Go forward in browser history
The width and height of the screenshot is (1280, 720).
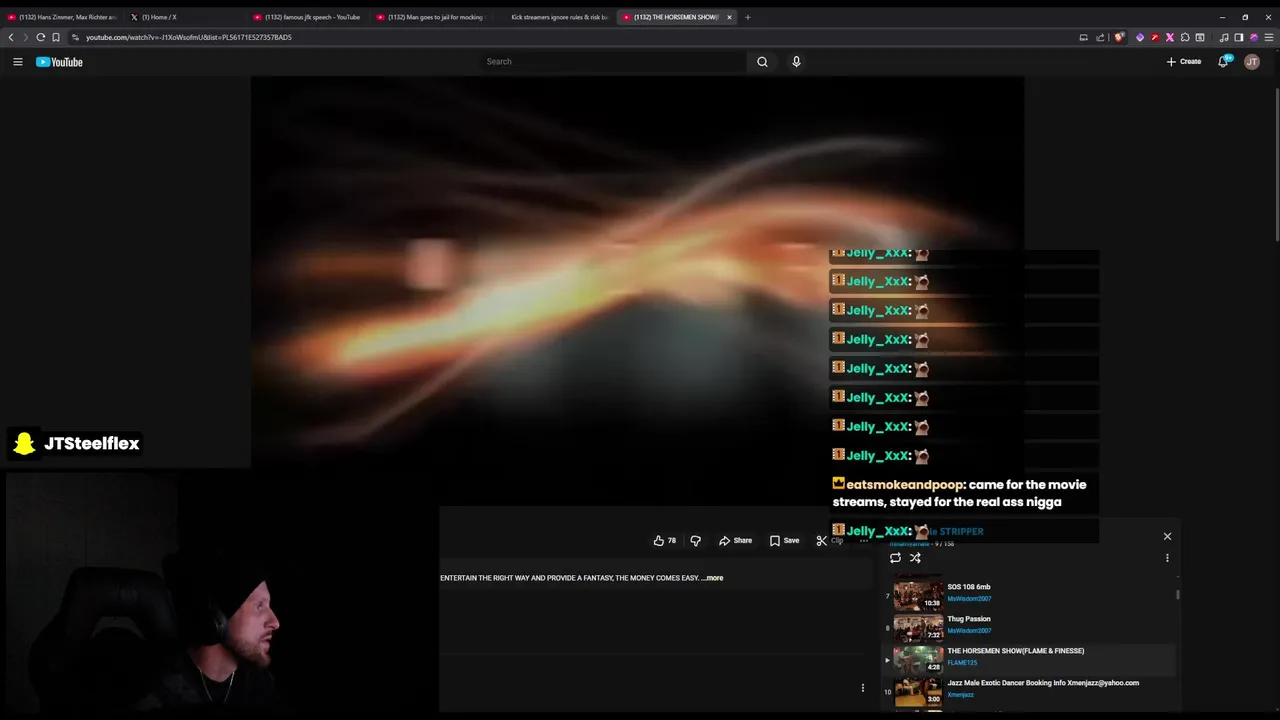click(x=26, y=37)
